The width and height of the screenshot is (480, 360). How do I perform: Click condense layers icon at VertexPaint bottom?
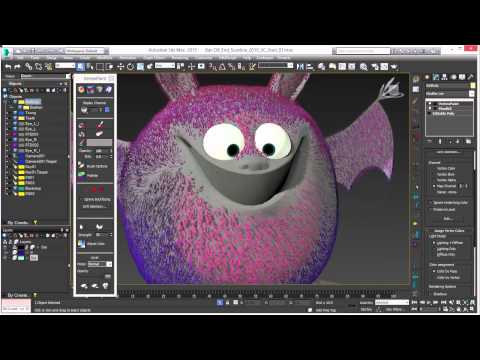click(x=105, y=286)
